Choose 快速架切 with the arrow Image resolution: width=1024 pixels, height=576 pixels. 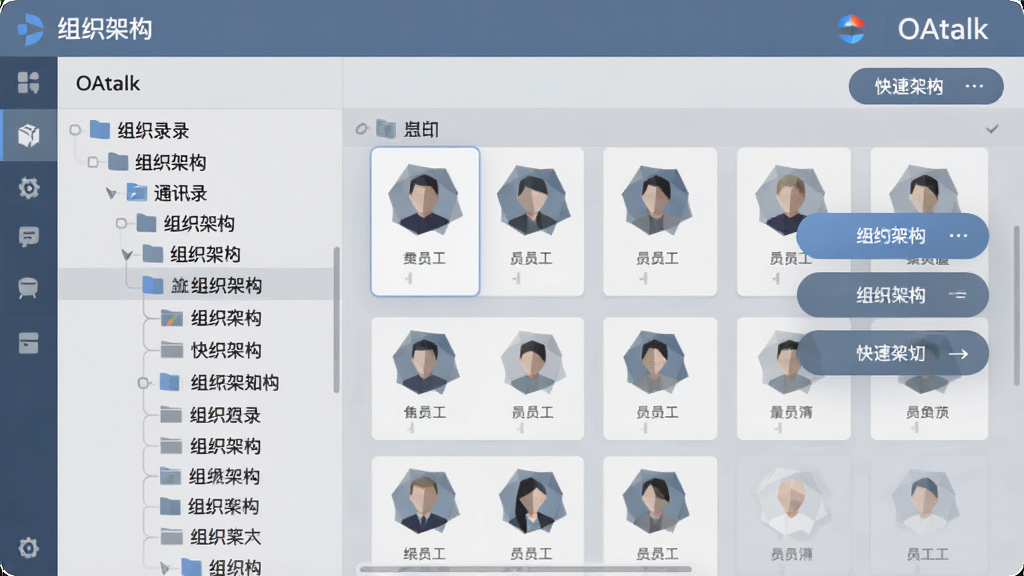[x=892, y=353]
